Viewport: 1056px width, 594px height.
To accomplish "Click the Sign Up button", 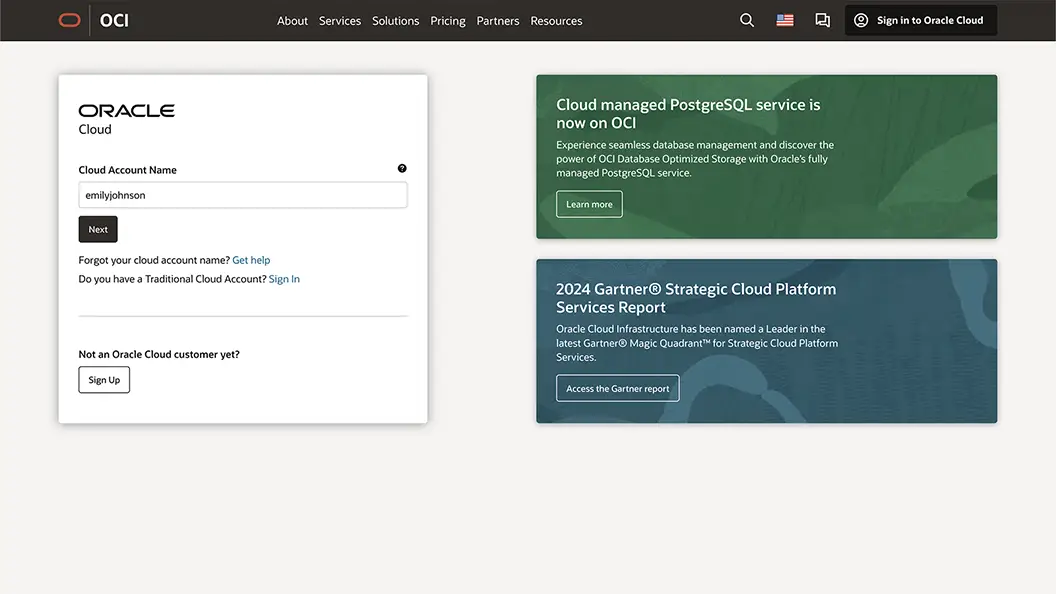I will coord(104,380).
